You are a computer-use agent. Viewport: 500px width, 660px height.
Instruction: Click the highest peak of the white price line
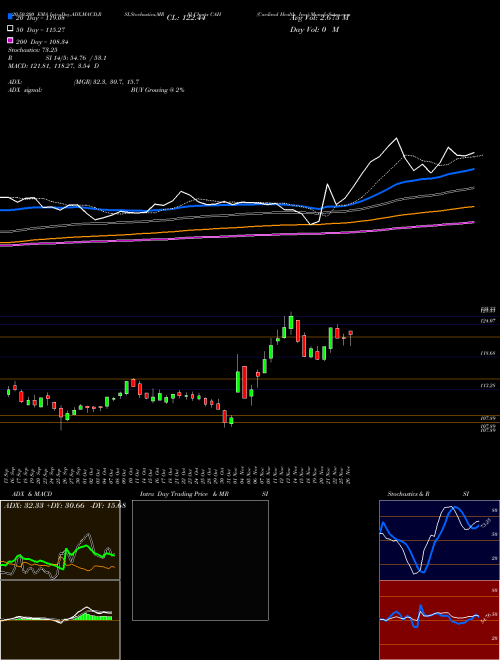396,138
